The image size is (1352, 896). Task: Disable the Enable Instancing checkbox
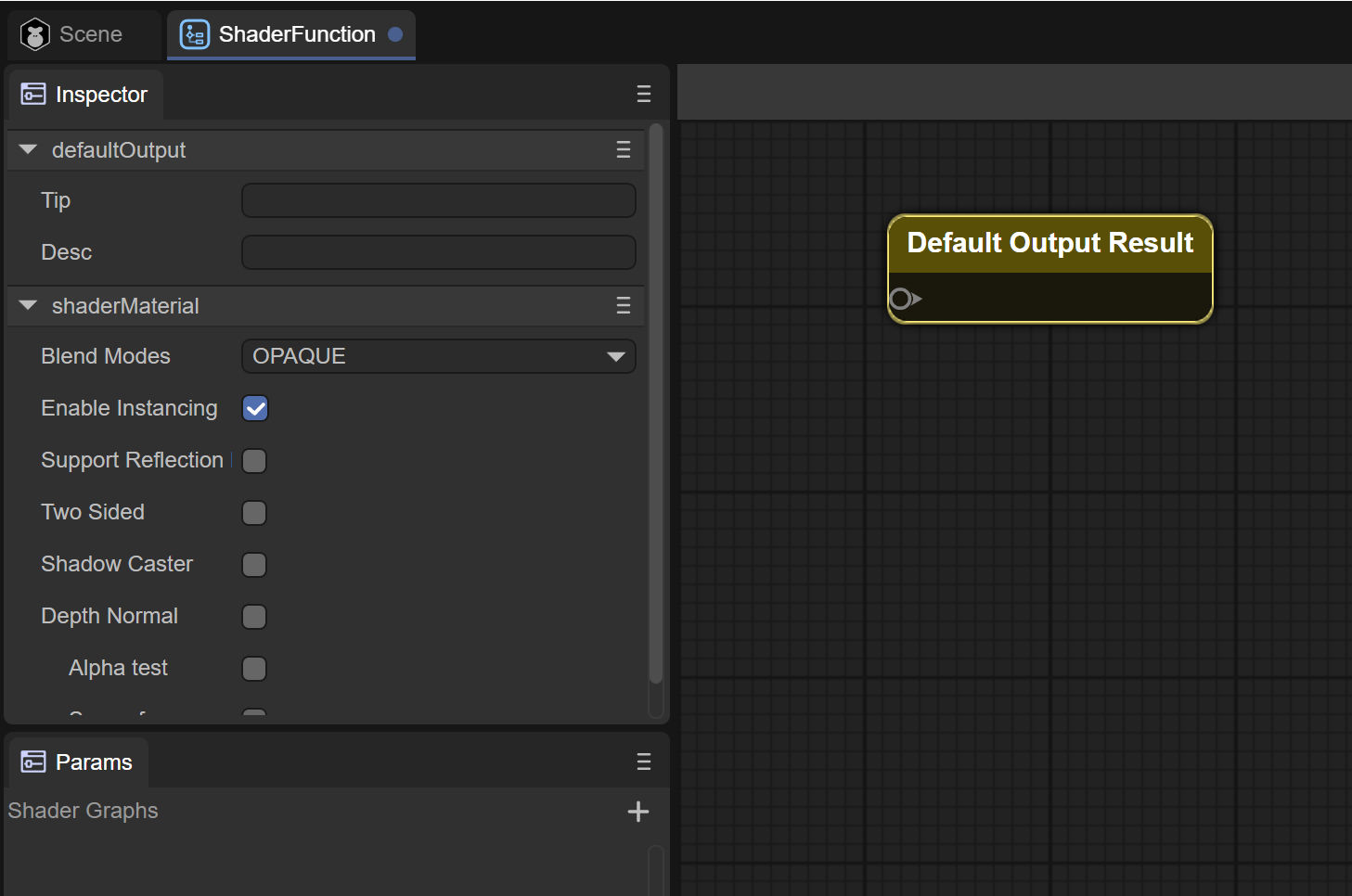click(255, 409)
